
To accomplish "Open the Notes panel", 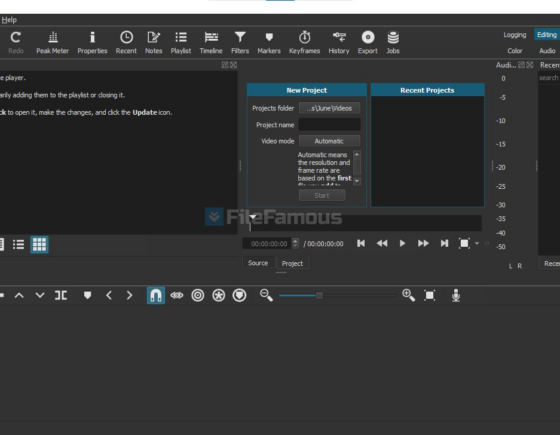I will coord(154,42).
